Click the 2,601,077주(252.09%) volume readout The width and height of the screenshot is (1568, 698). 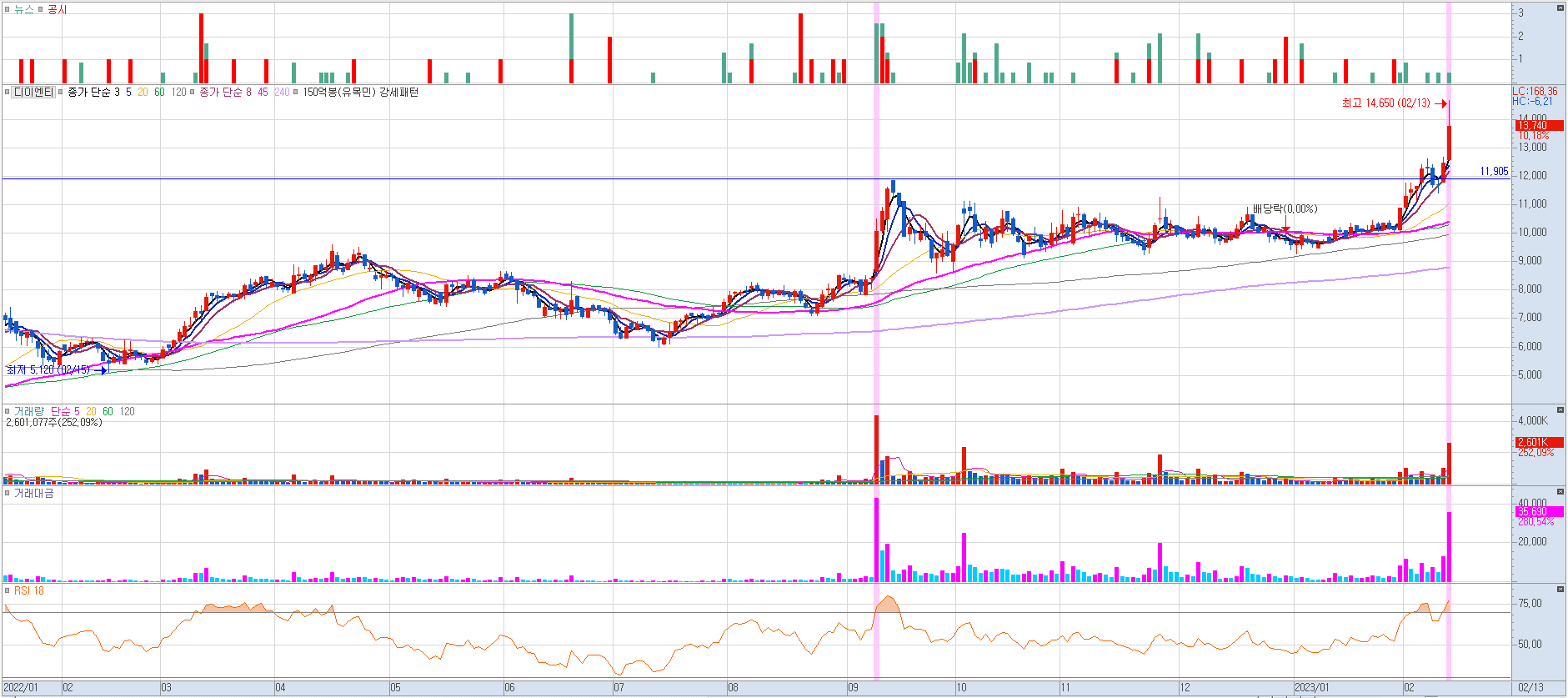(x=54, y=423)
